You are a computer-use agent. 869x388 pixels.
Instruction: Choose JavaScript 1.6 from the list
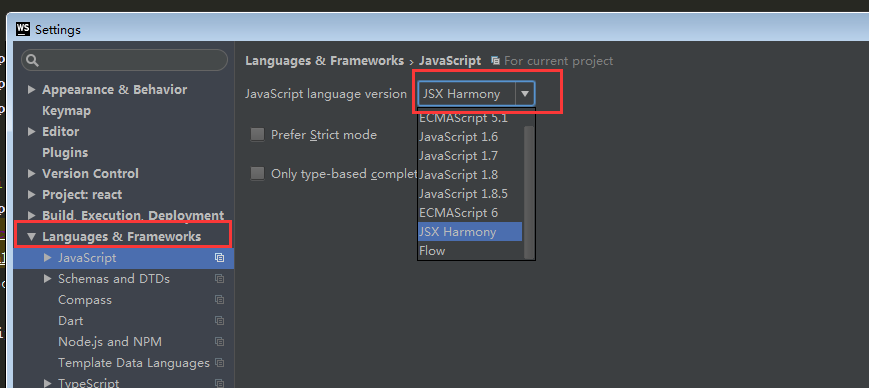pyautogui.click(x=470, y=137)
